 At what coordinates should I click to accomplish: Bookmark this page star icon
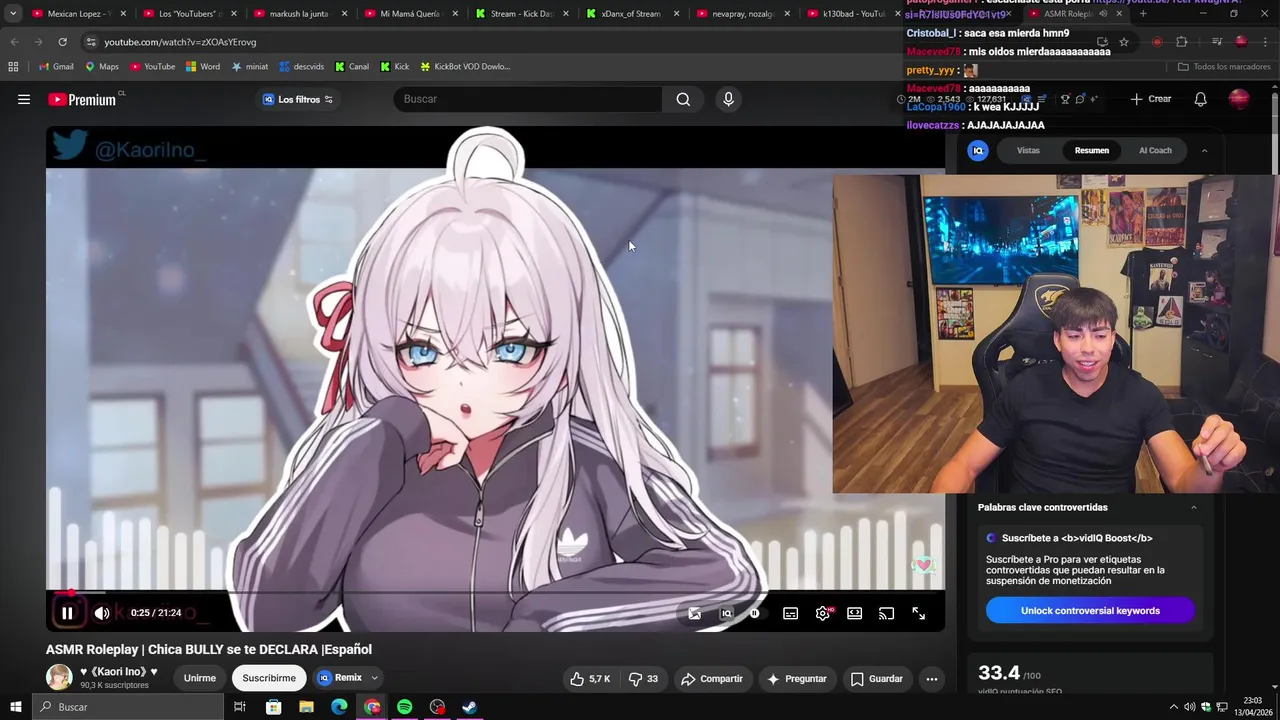tap(1124, 42)
